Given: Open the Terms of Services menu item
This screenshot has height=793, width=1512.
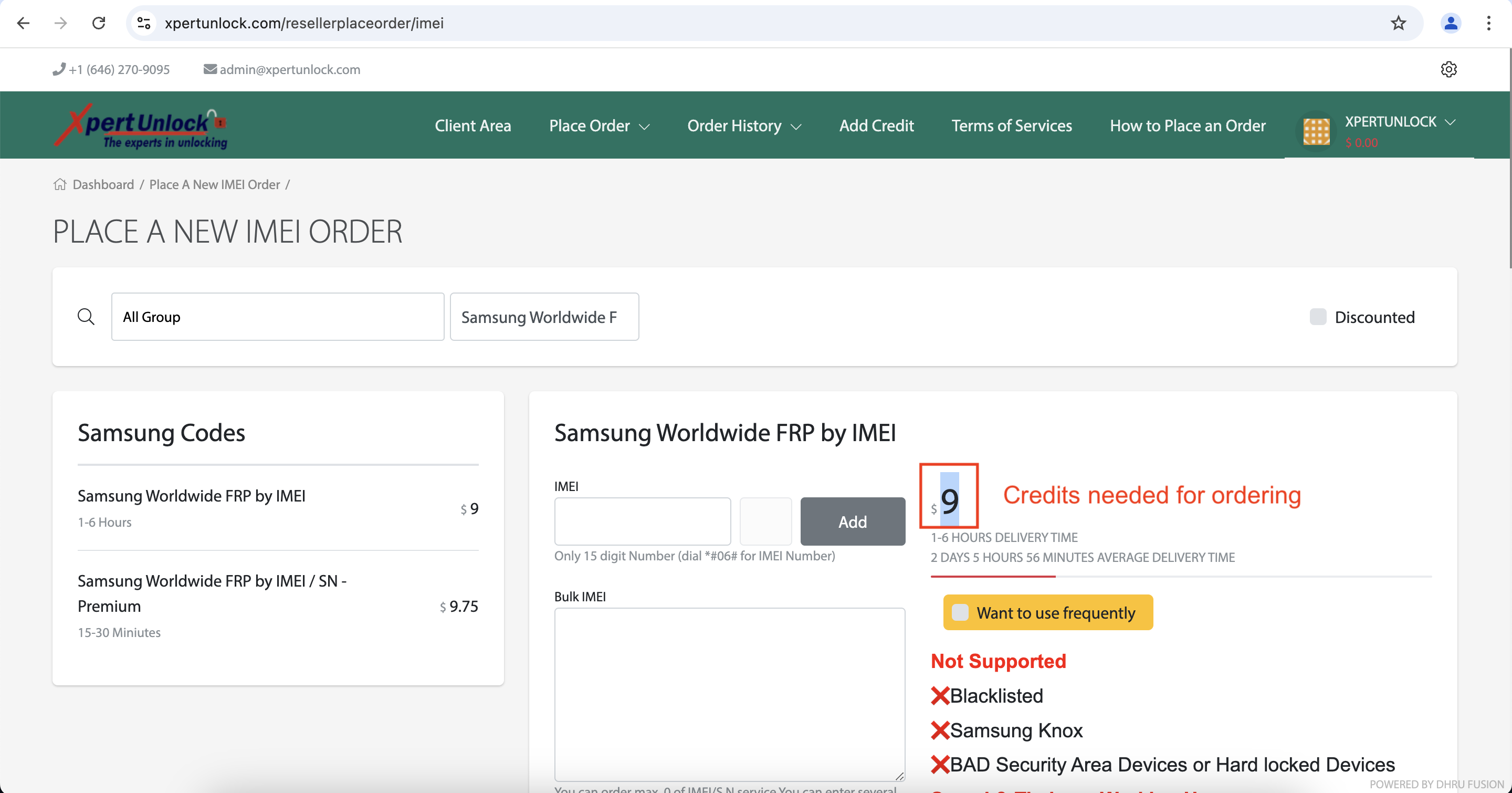Looking at the screenshot, I should point(1011,124).
